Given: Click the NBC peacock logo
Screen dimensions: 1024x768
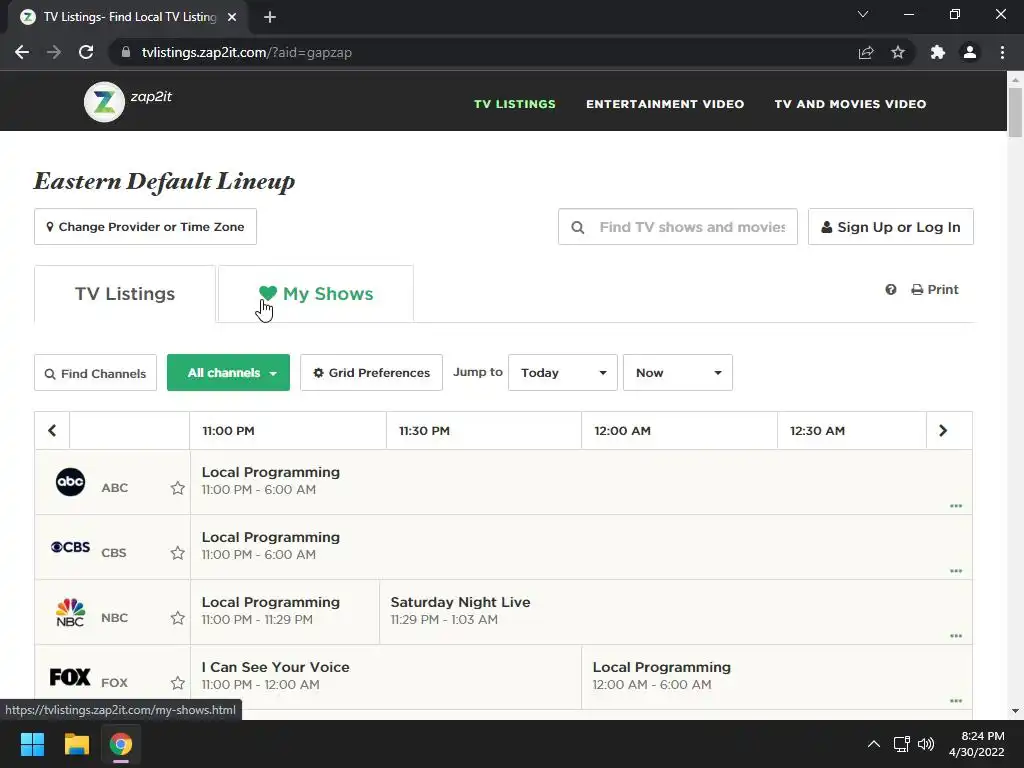Looking at the screenshot, I should click(x=71, y=613).
